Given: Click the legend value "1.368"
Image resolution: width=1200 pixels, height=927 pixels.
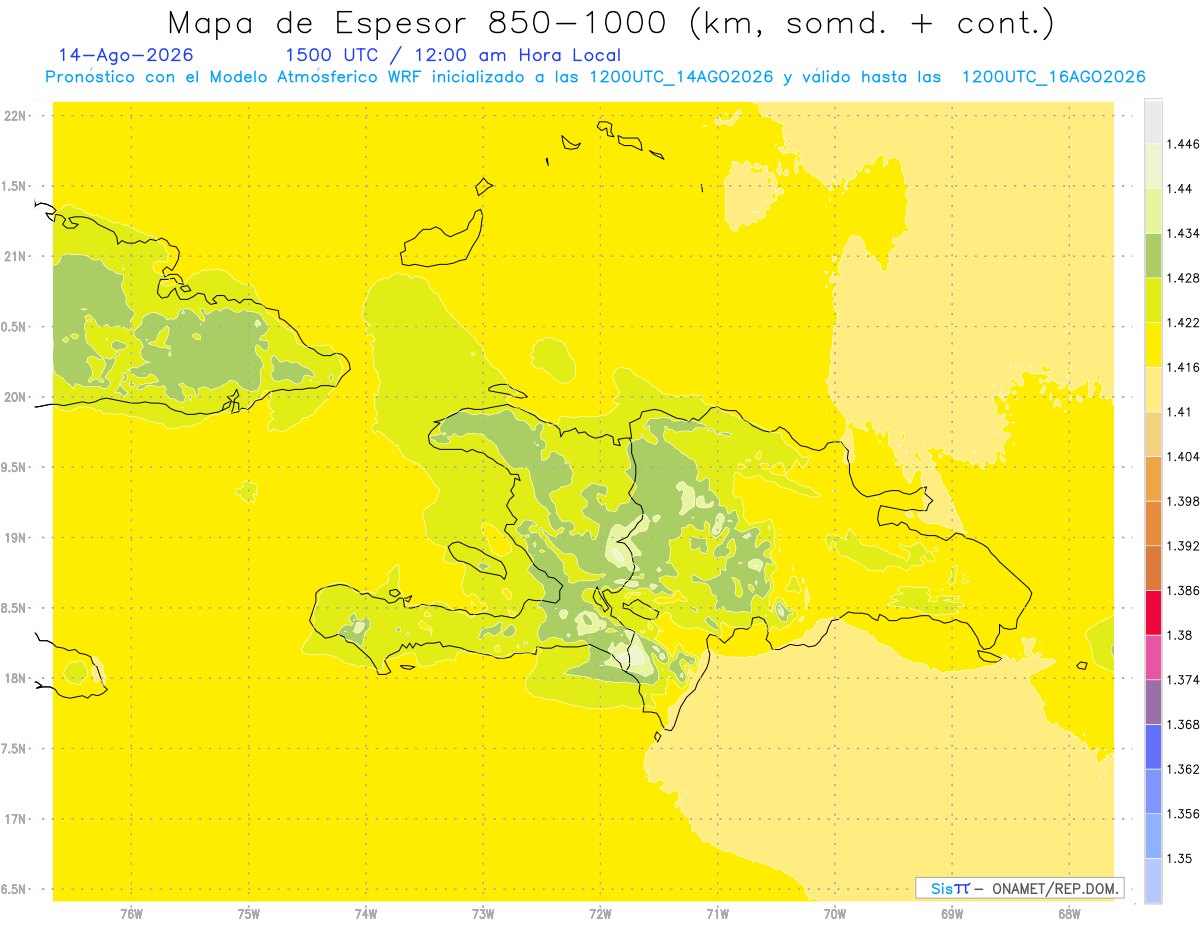Looking at the screenshot, I should click(x=1183, y=724).
